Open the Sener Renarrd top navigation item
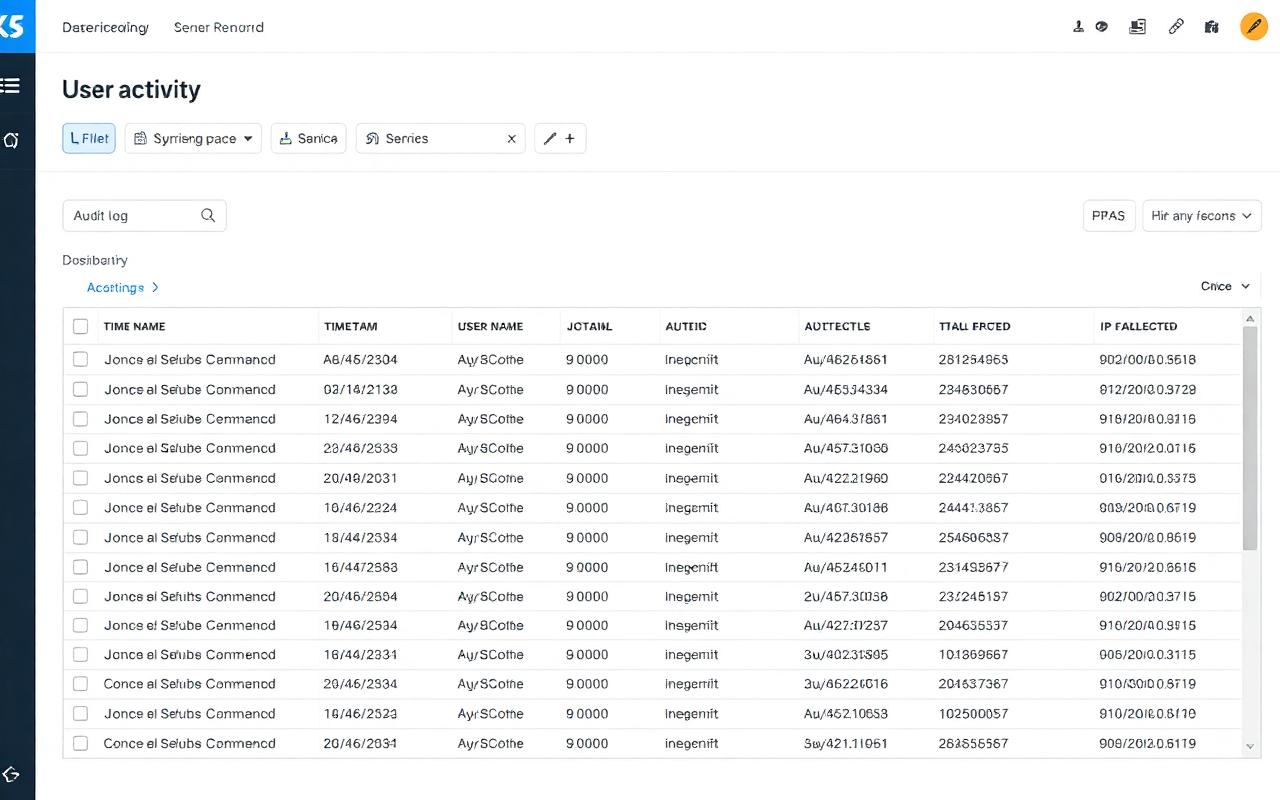Image resolution: width=1280 pixels, height=800 pixels. (x=219, y=27)
